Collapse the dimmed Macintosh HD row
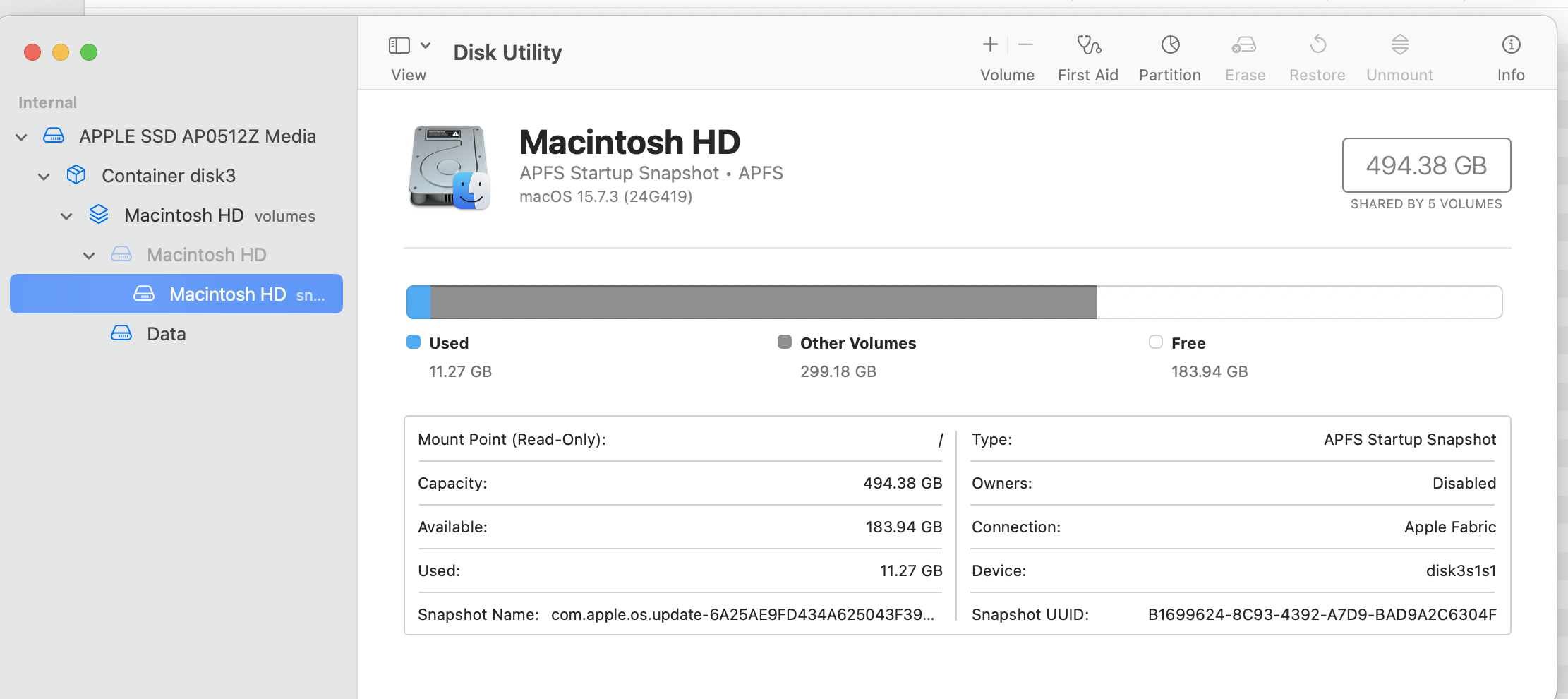 [89, 256]
